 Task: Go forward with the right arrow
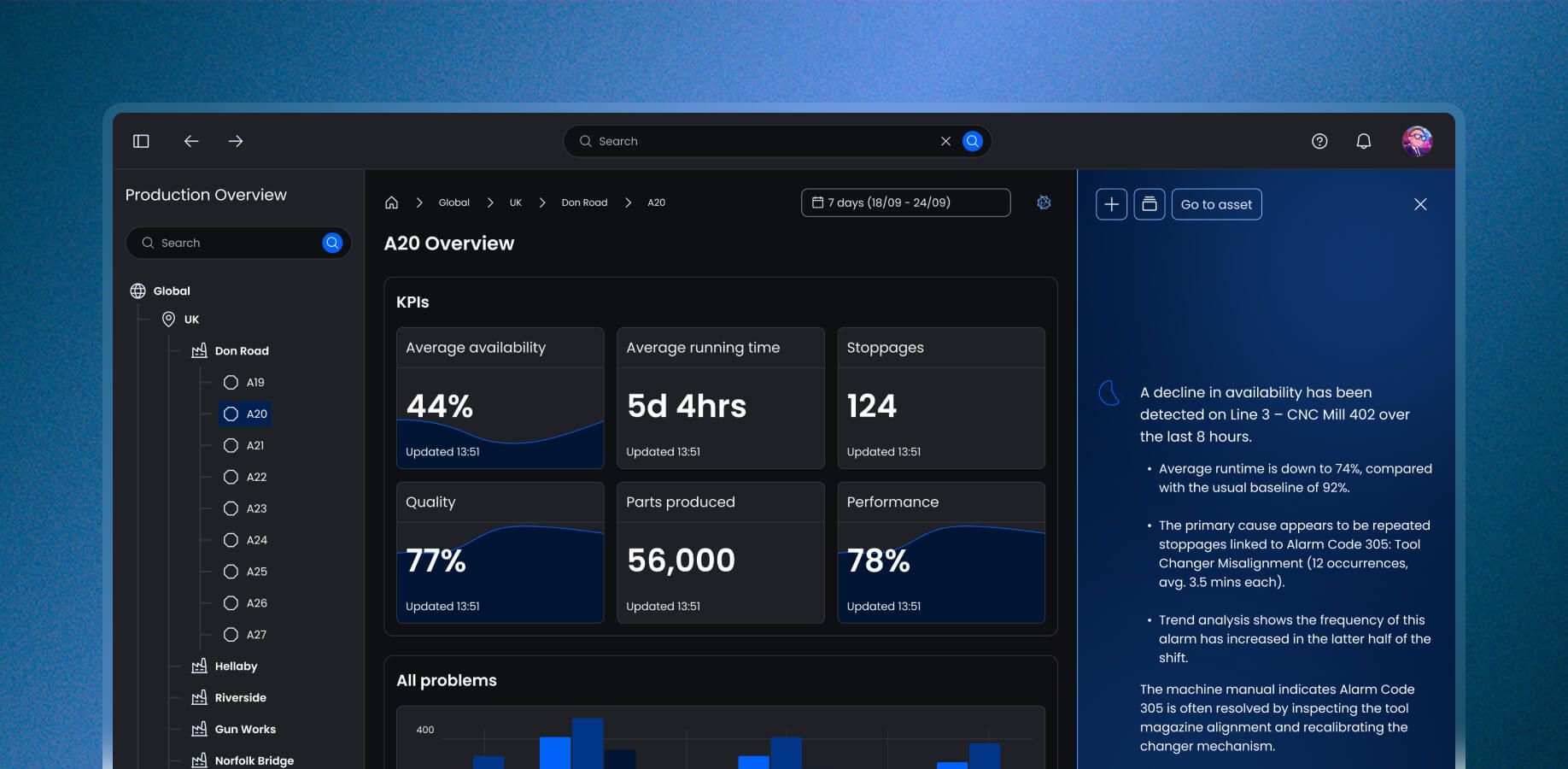pos(236,141)
